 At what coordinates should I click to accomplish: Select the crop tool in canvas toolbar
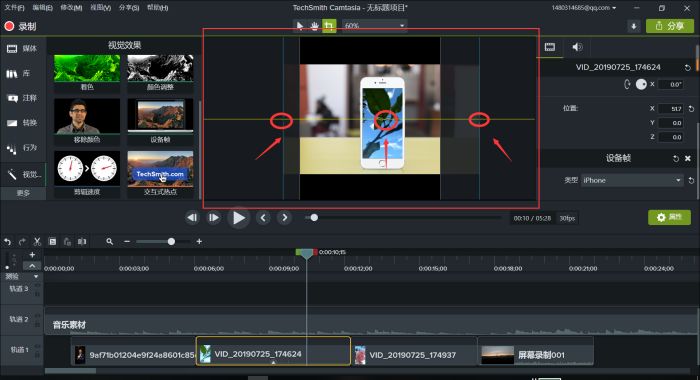(x=329, y=26)
